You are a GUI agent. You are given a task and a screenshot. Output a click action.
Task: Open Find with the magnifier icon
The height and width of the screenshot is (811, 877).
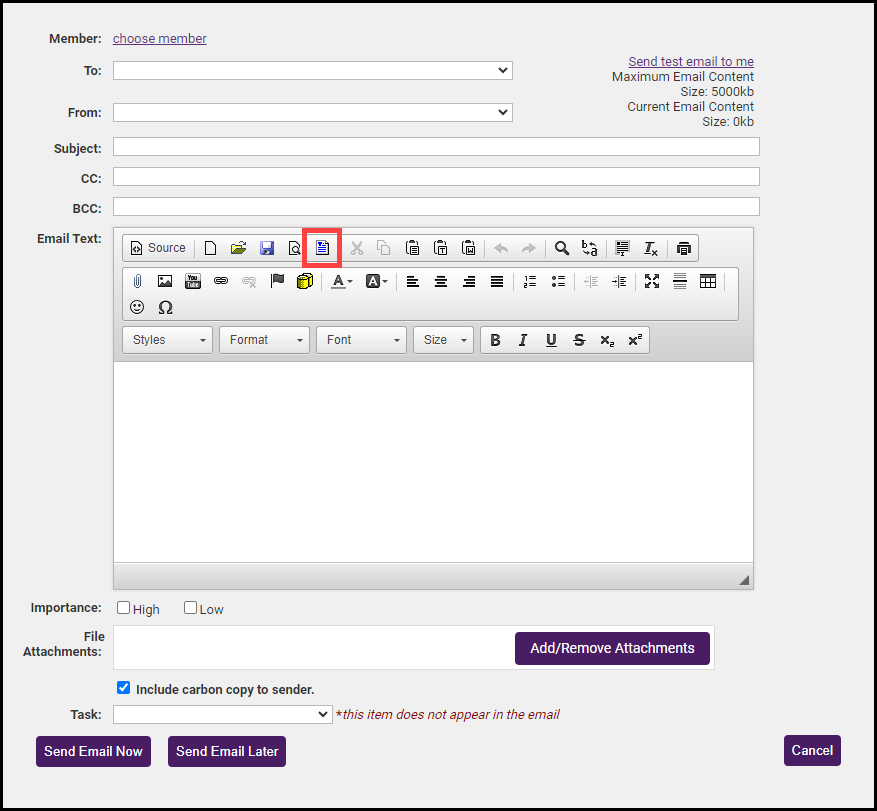(x=562, y=248)
